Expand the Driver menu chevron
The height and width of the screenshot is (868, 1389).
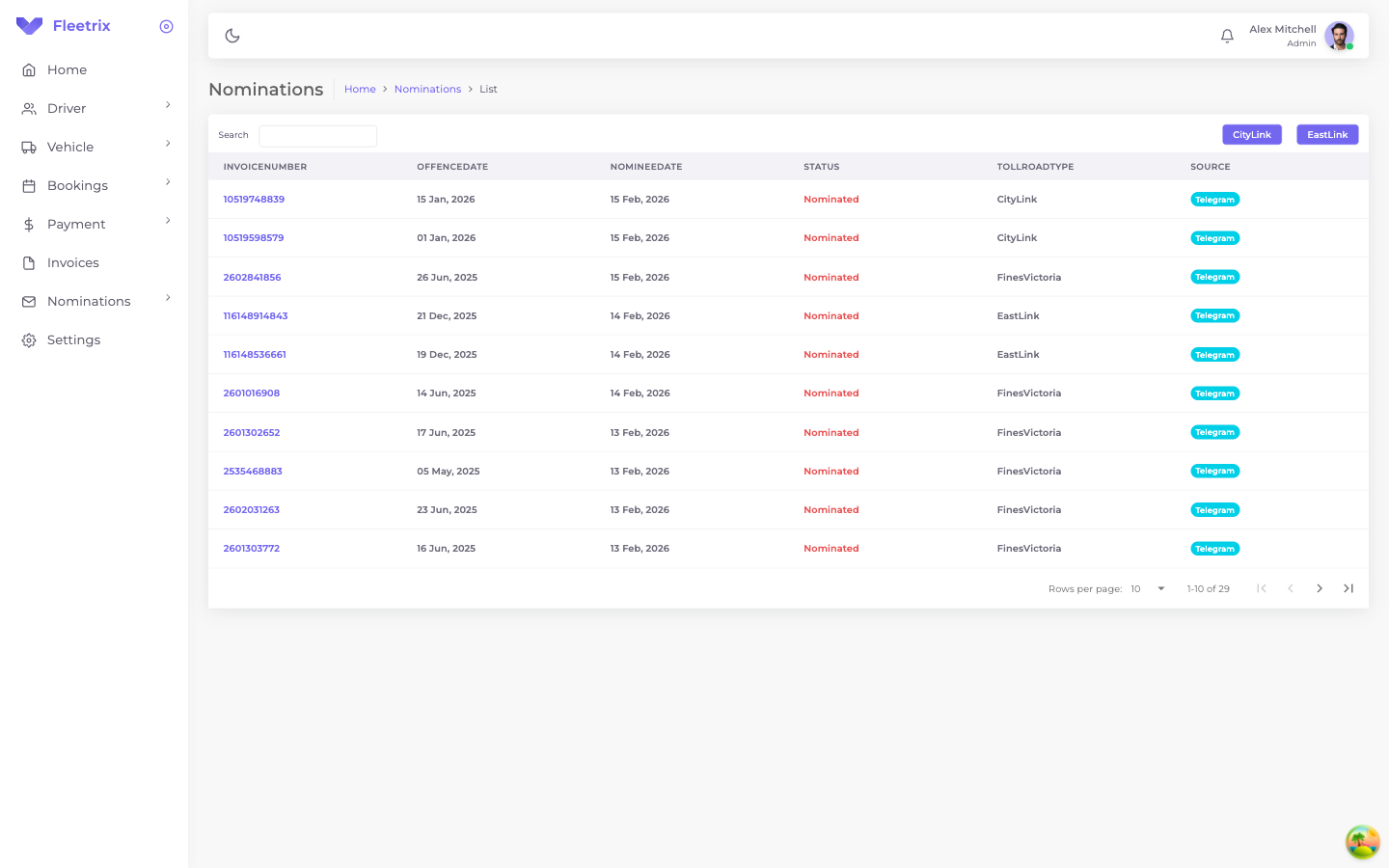(x=168, y=105)
